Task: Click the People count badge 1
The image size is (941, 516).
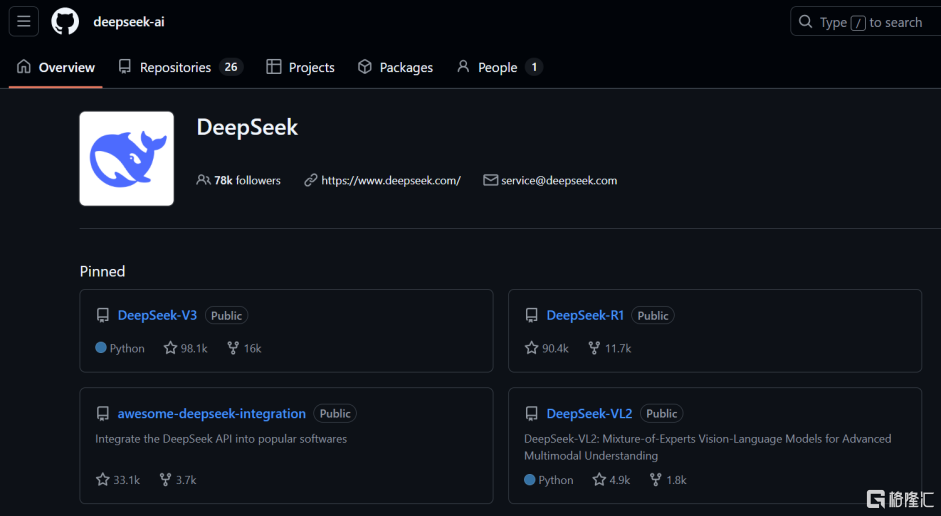Action: click(x=534, y=67)
